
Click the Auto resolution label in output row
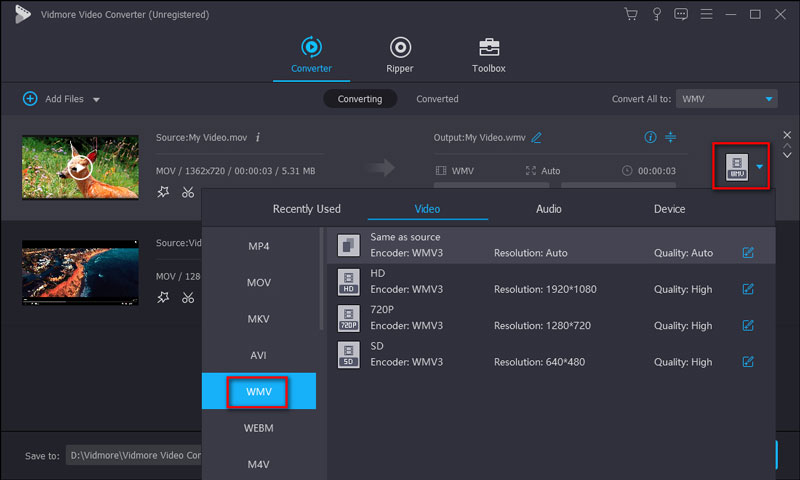(550, 171)
